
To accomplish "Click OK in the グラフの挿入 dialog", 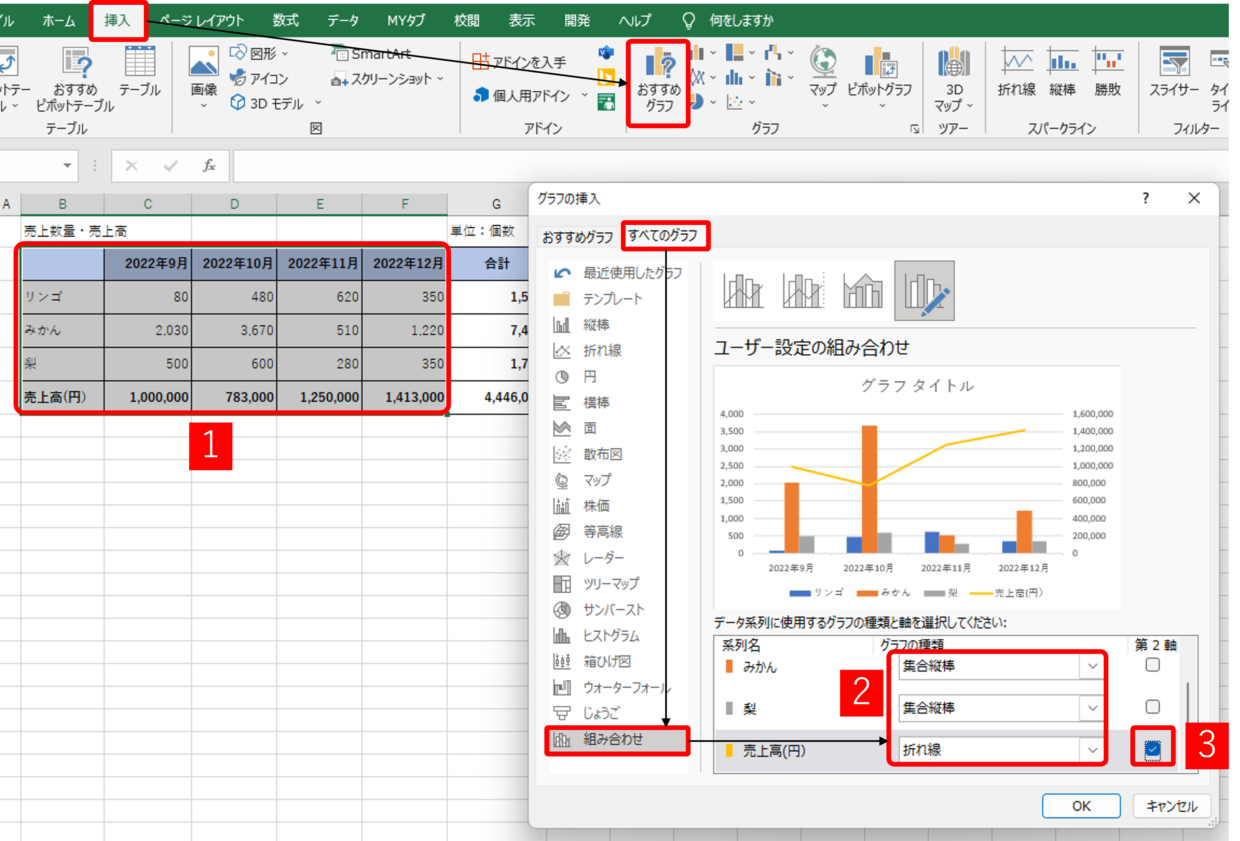I will [x=1081, y=806].
